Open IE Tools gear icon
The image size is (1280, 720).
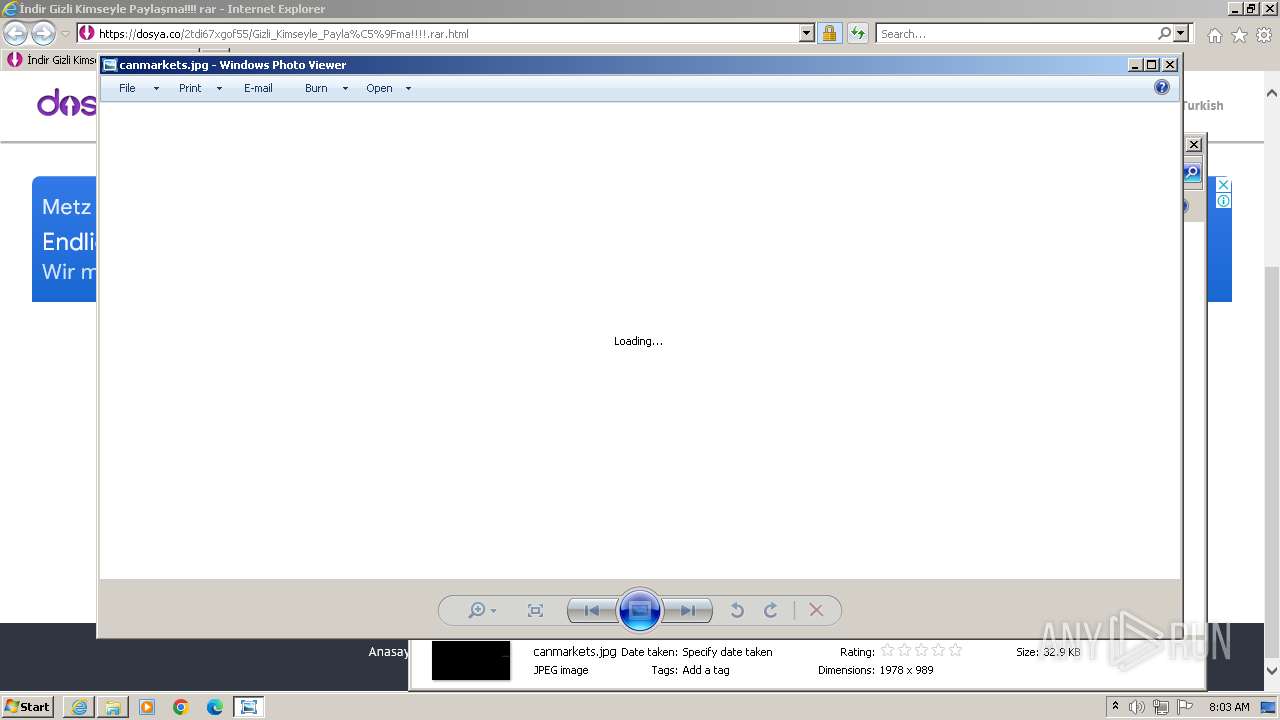pyautogui.click(x=1264, y=35)
